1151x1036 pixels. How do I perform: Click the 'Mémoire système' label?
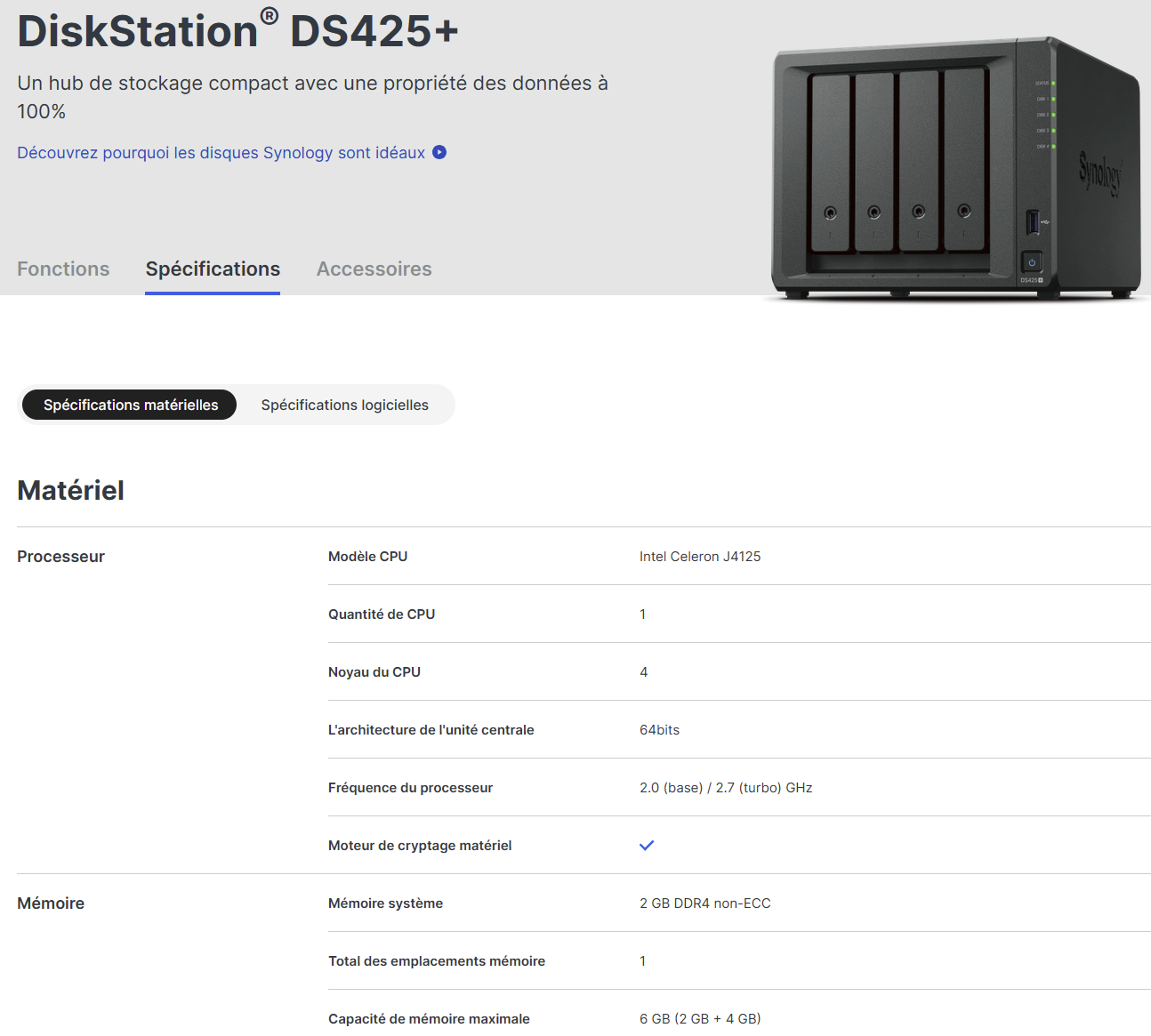click(x=385, y=903)
